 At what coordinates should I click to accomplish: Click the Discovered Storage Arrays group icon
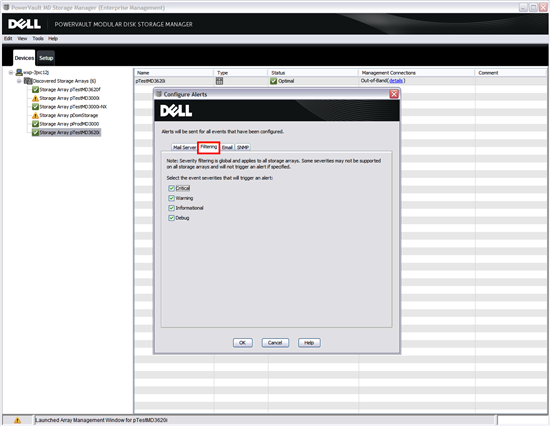click(28, 81)
